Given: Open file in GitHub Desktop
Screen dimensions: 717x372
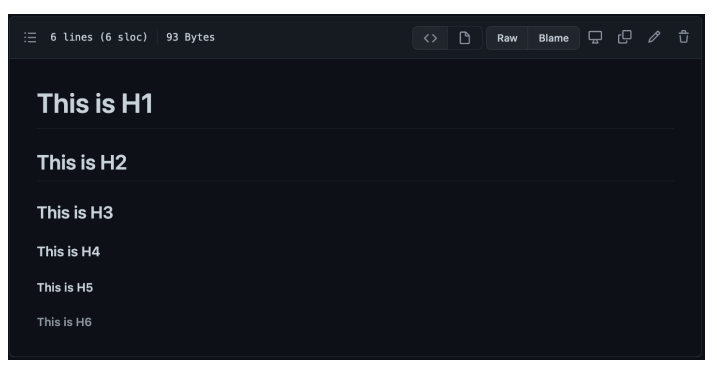Looking at the screenshot, I should [x=595, y=37].
